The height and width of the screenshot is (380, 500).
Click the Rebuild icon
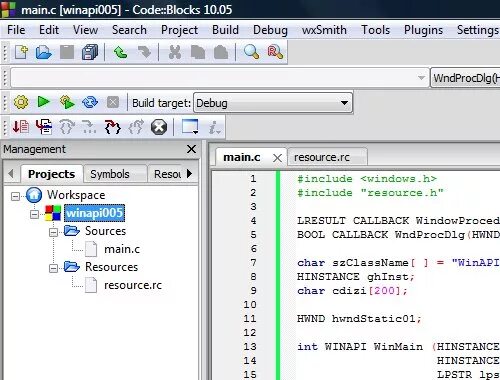90,102
